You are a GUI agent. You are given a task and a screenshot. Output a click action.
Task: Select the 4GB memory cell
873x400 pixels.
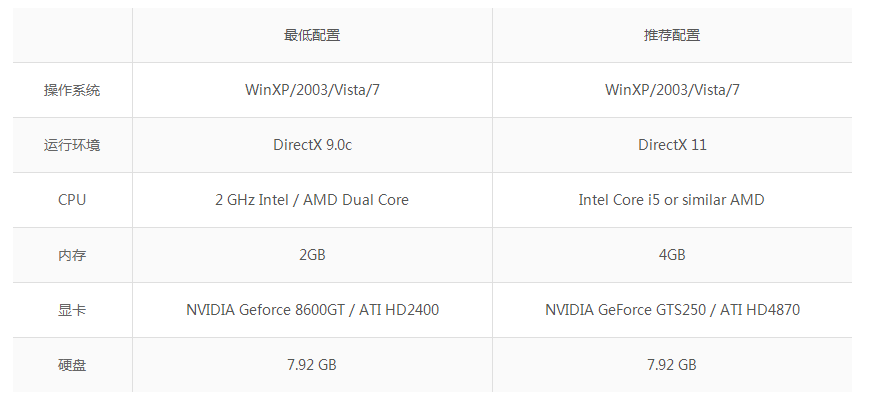(672, 255)
